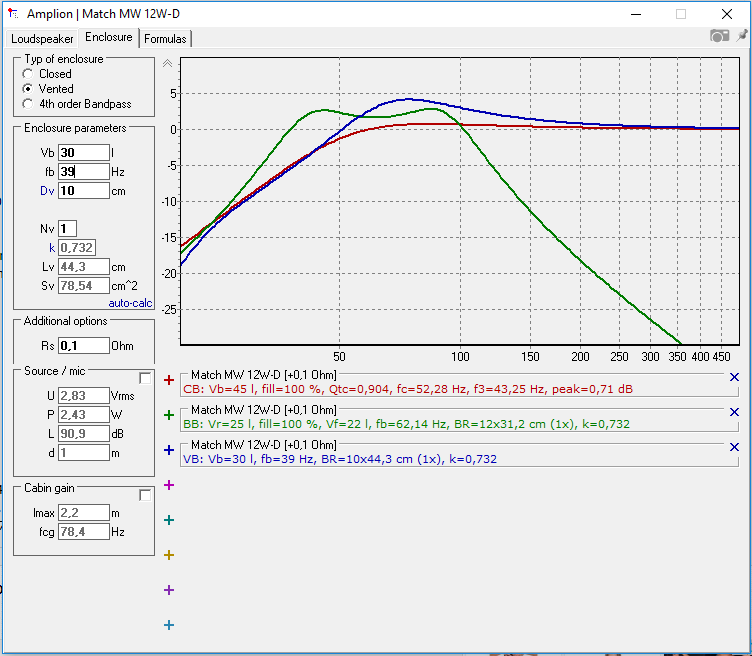Click the Nv vent count field
This screenshot has height=656, width=752.
pos(67,229)
